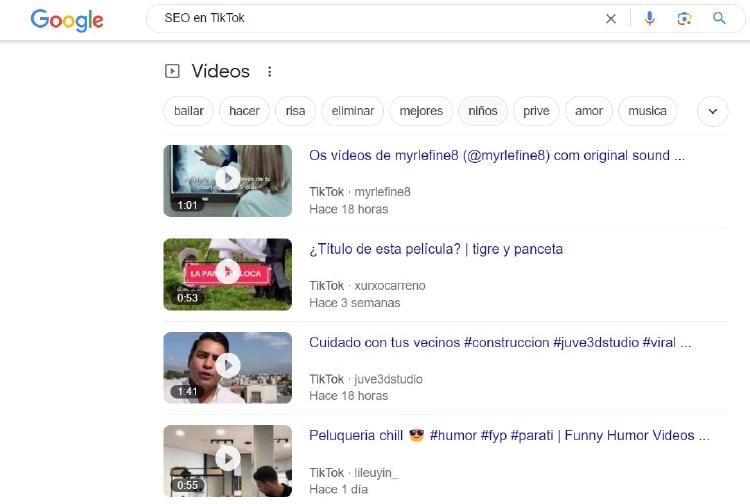This screenshot has width=750, height=504.
Task: Clear the search box with X icon
Action: [x=611, y=19]
